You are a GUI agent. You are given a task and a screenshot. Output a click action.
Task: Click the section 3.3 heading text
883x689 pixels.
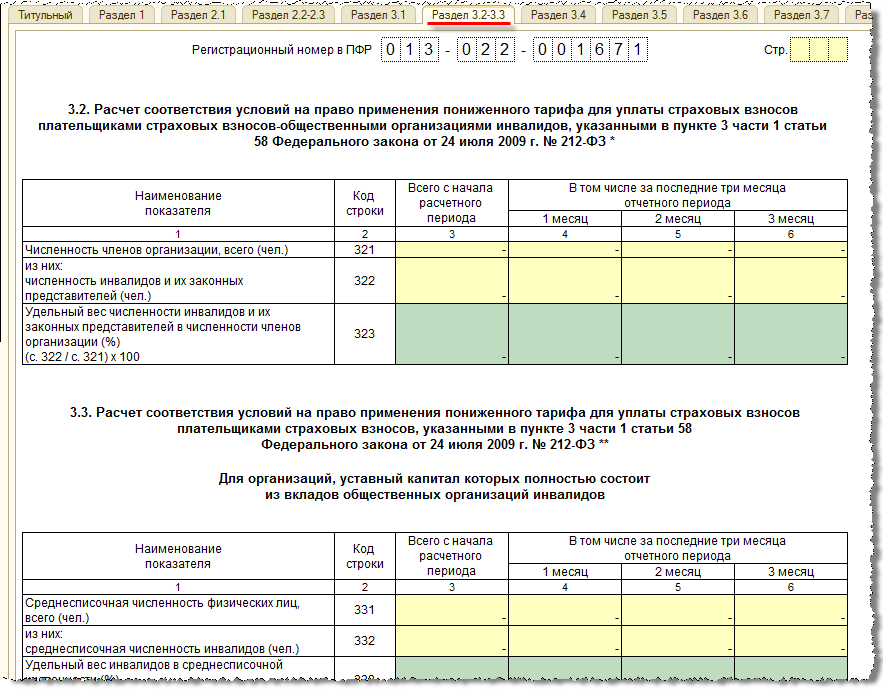[435, 428]
